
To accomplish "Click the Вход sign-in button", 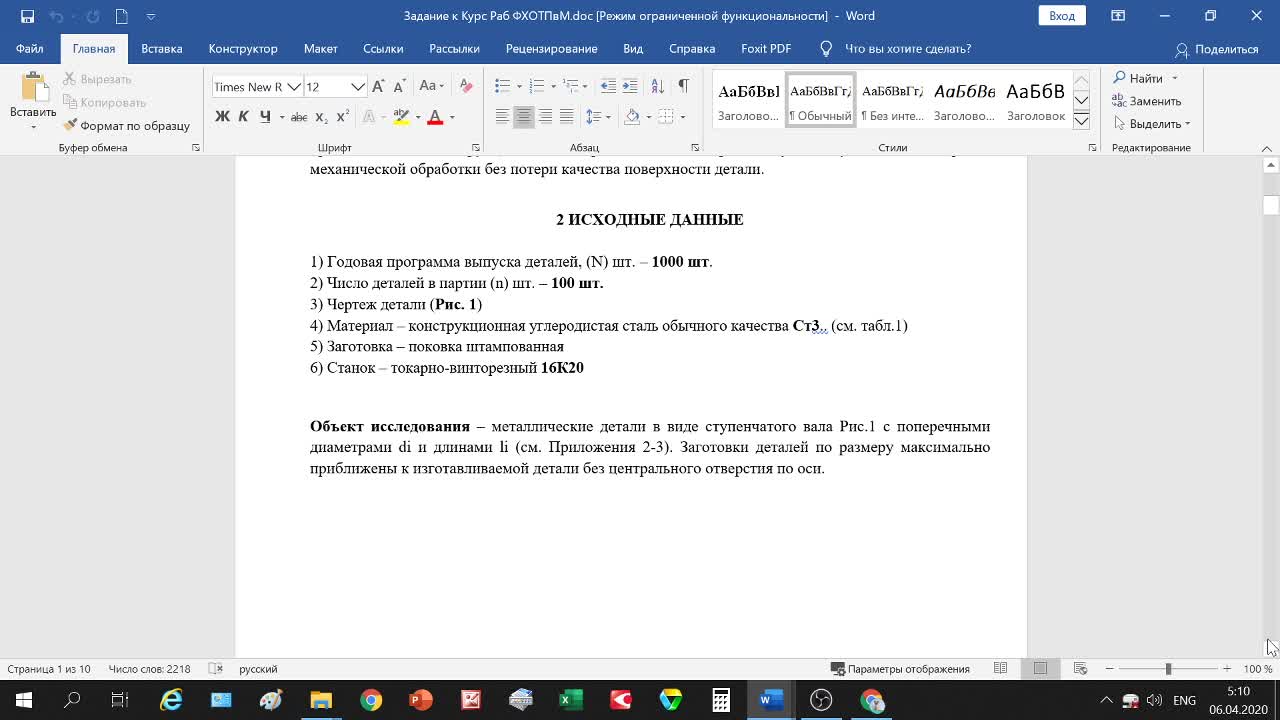I will click(1062, 16).
